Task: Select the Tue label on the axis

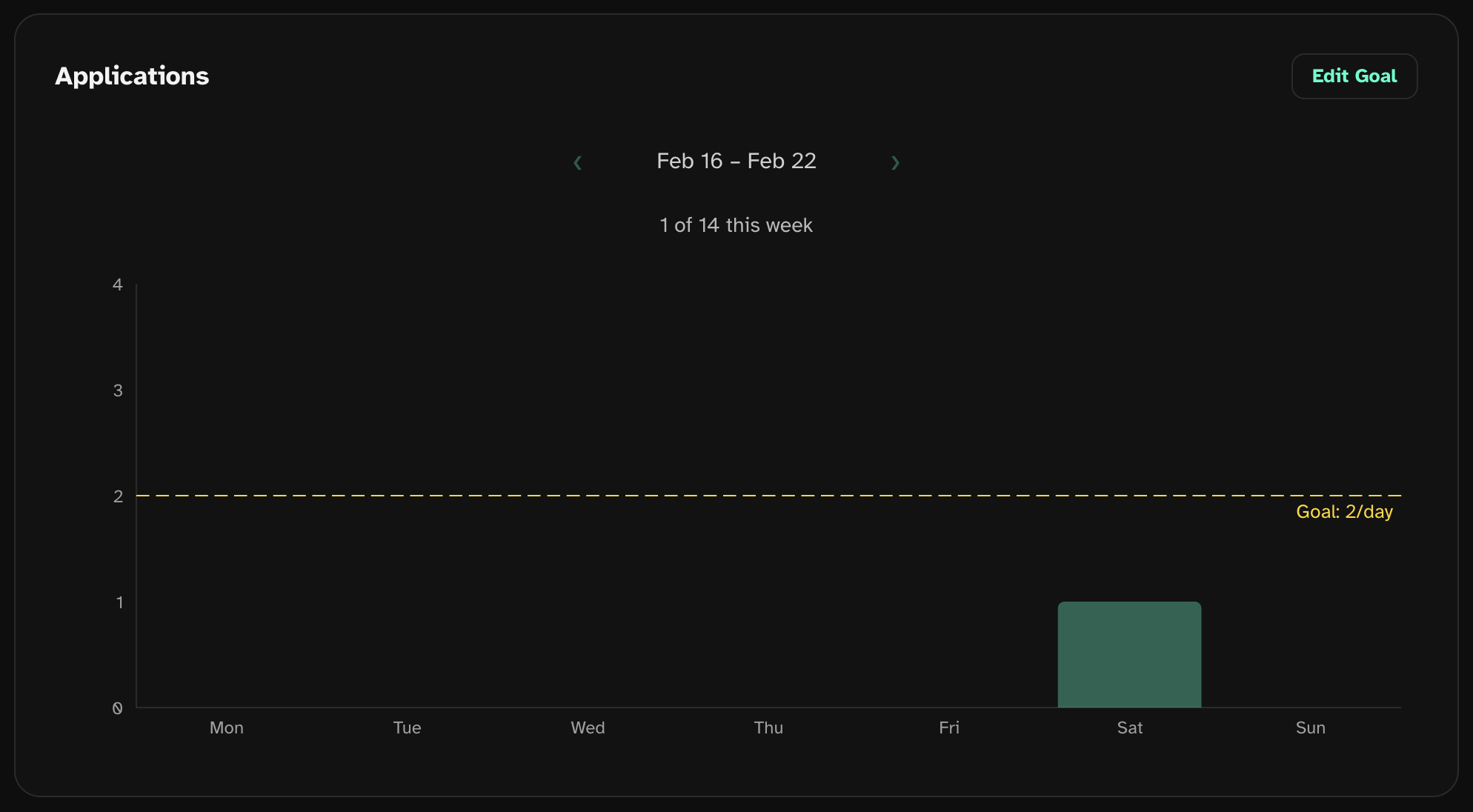Action: coord(407,728)
